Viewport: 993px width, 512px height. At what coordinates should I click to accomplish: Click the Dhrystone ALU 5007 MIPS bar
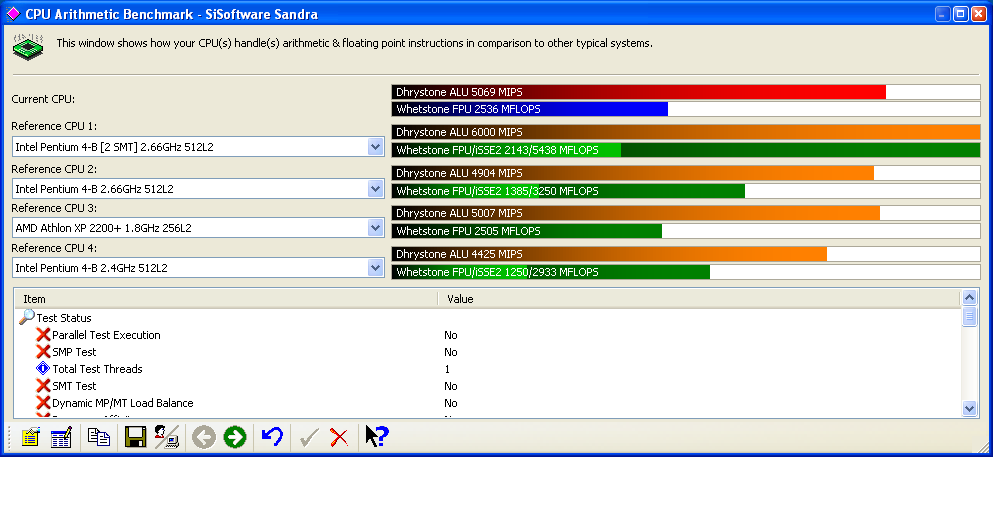(686, 213)
